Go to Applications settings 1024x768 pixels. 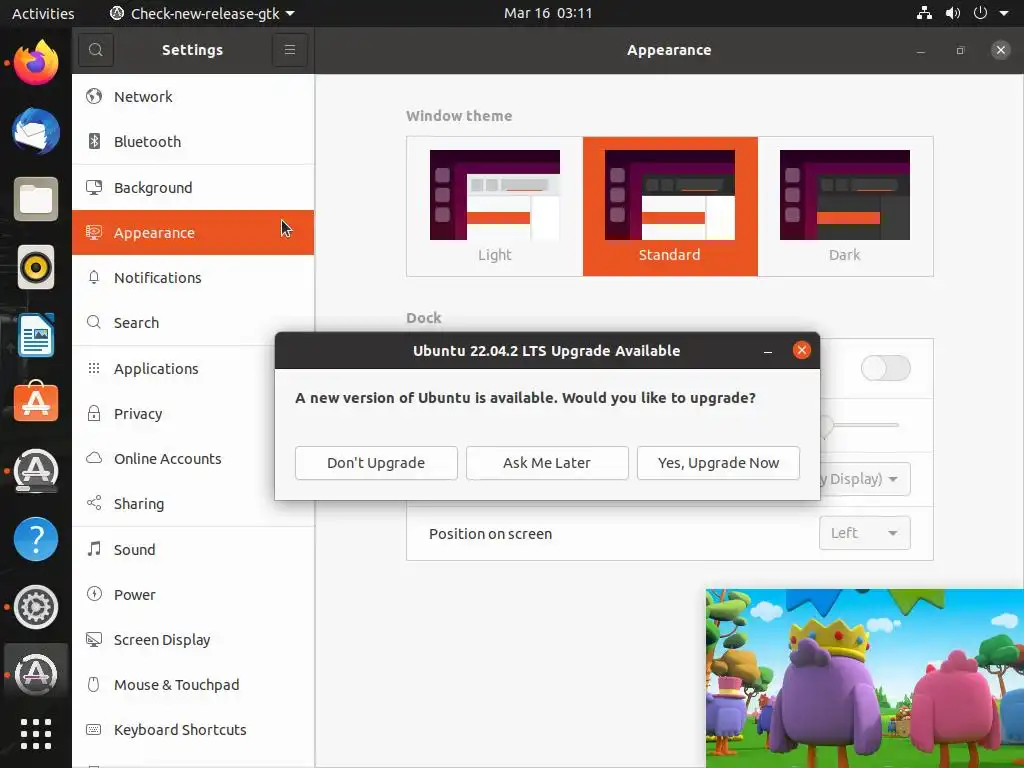coord(193,368)
